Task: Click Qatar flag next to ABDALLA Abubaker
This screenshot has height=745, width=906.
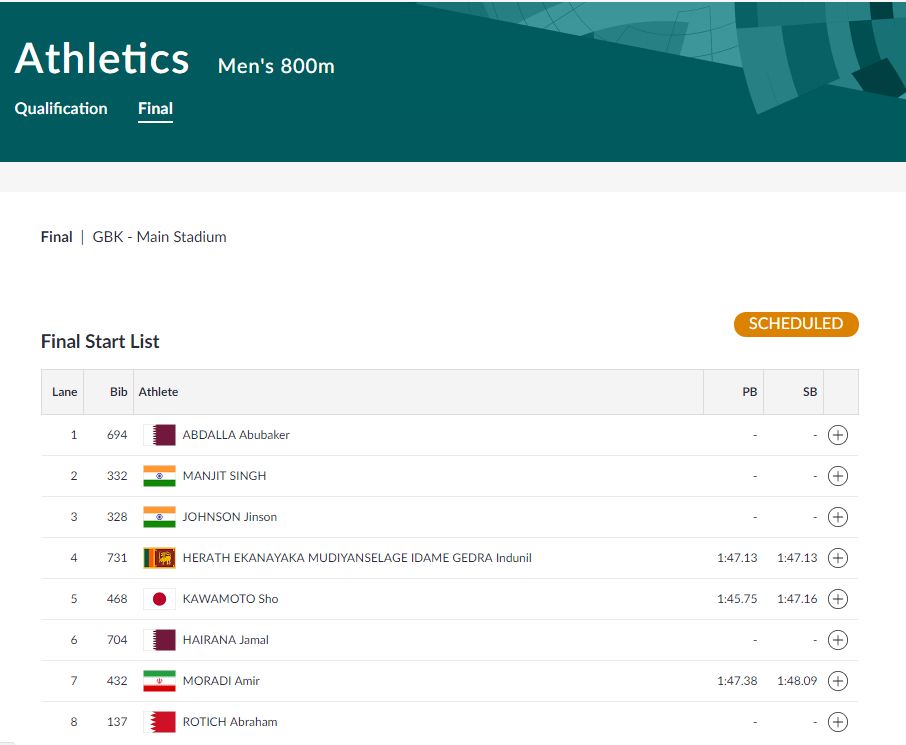Action: tap(159, 435)
